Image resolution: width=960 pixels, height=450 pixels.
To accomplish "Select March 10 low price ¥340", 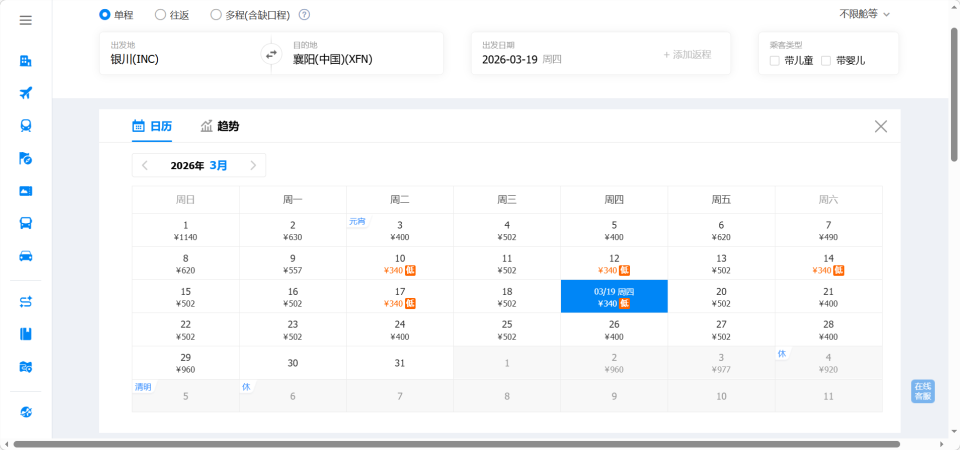I will click(400, 263).
